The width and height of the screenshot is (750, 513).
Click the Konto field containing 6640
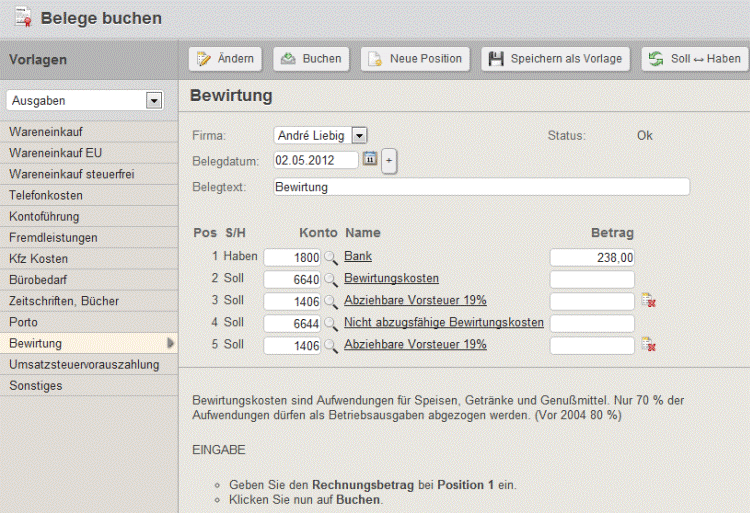tap(292, 280)
